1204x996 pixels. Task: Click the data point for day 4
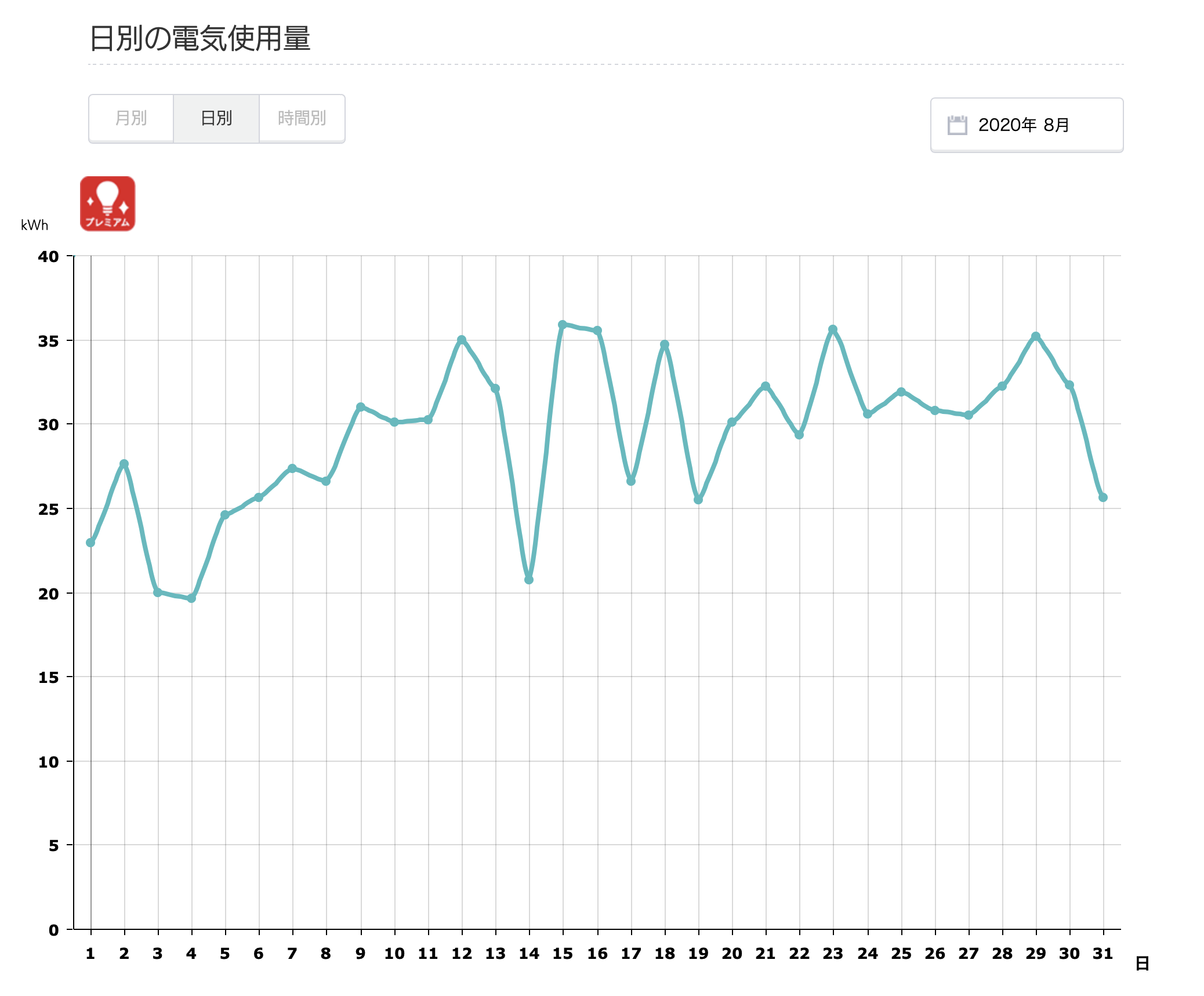tap(191, 598)
